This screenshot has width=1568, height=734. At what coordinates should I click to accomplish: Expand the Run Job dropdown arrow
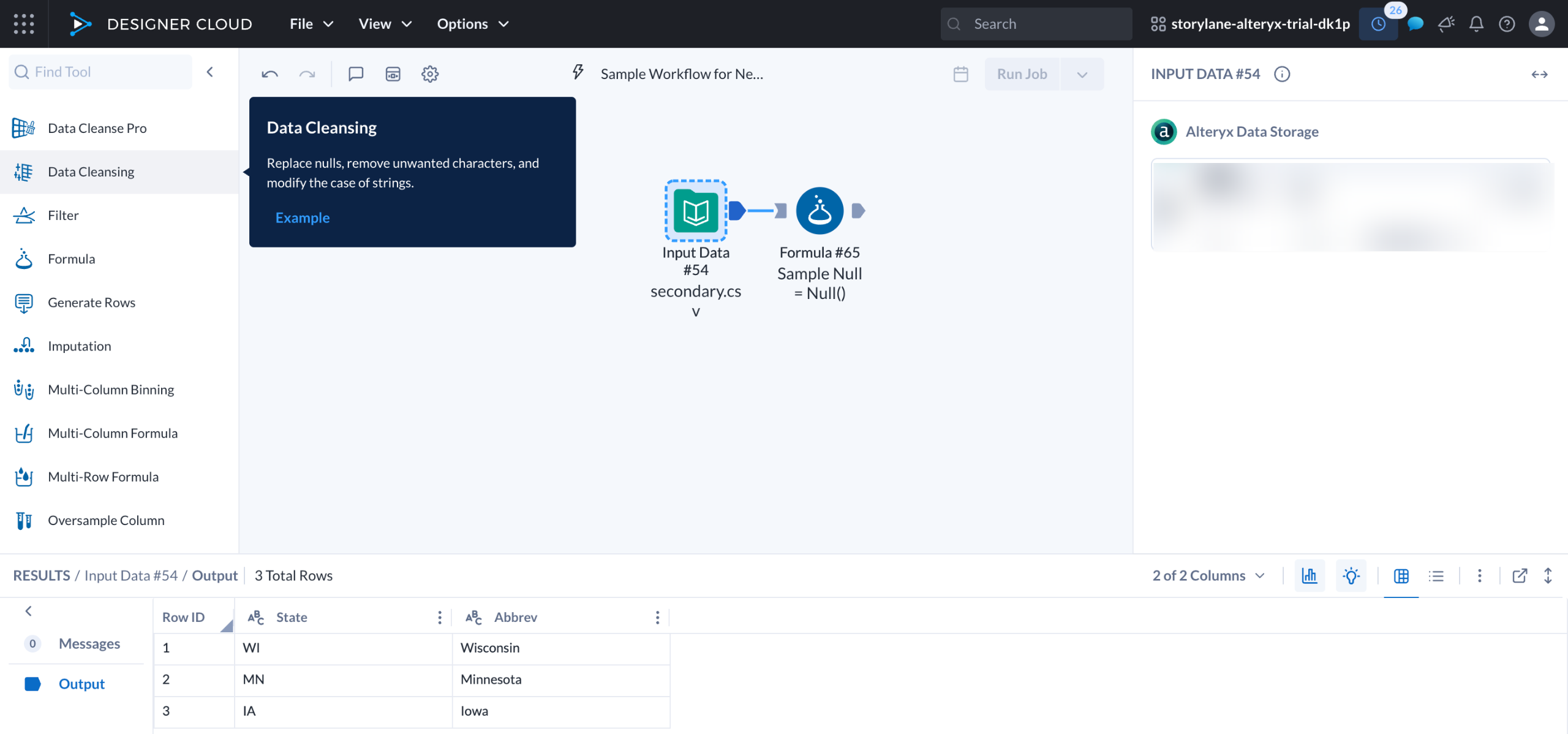pyautogui.click(x=1082, y=74)
